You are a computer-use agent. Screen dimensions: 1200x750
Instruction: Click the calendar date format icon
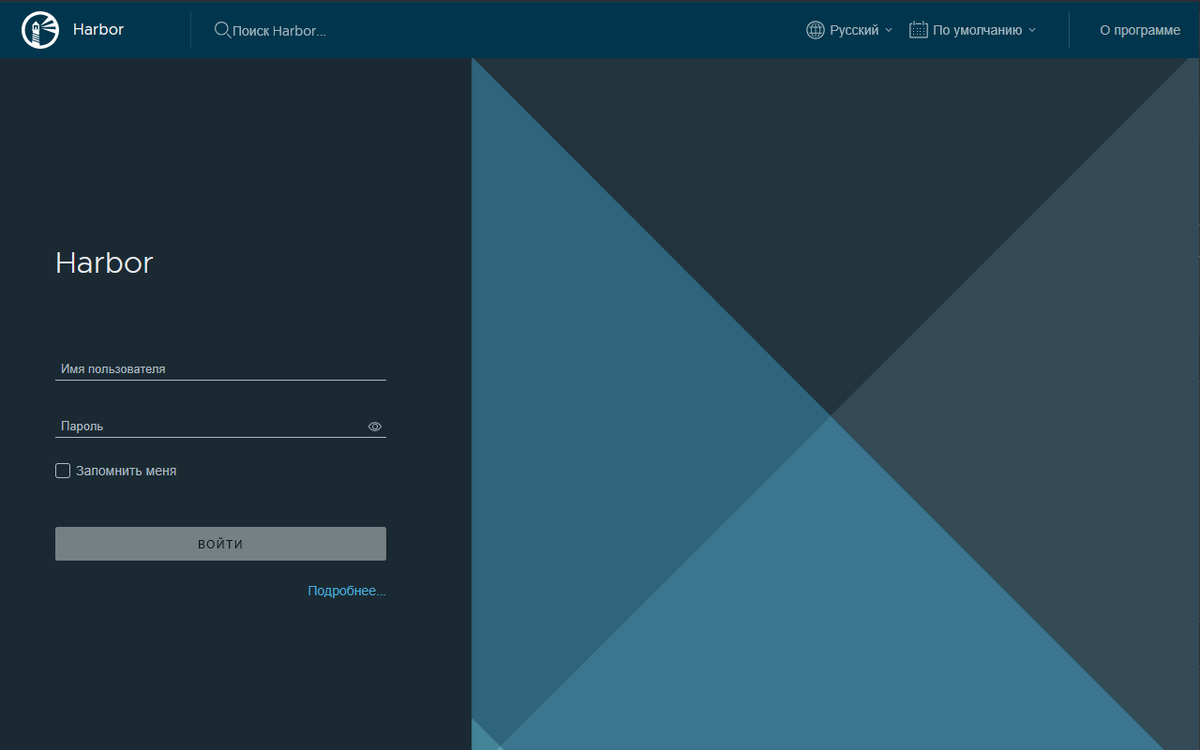point(918,30)
